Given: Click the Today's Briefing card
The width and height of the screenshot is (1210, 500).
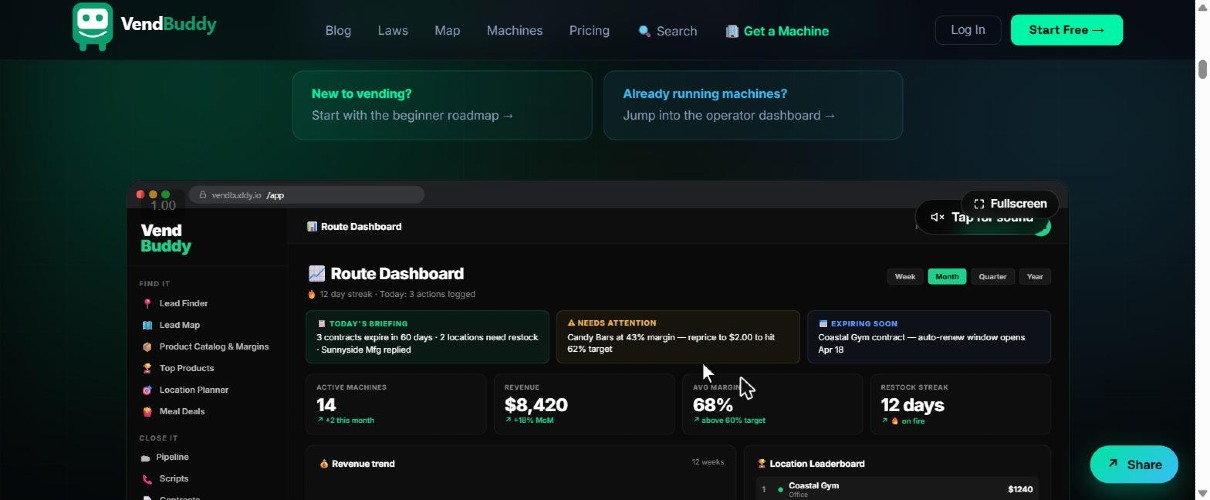Looking at the screenshot, I should click(x=428, y=337).
